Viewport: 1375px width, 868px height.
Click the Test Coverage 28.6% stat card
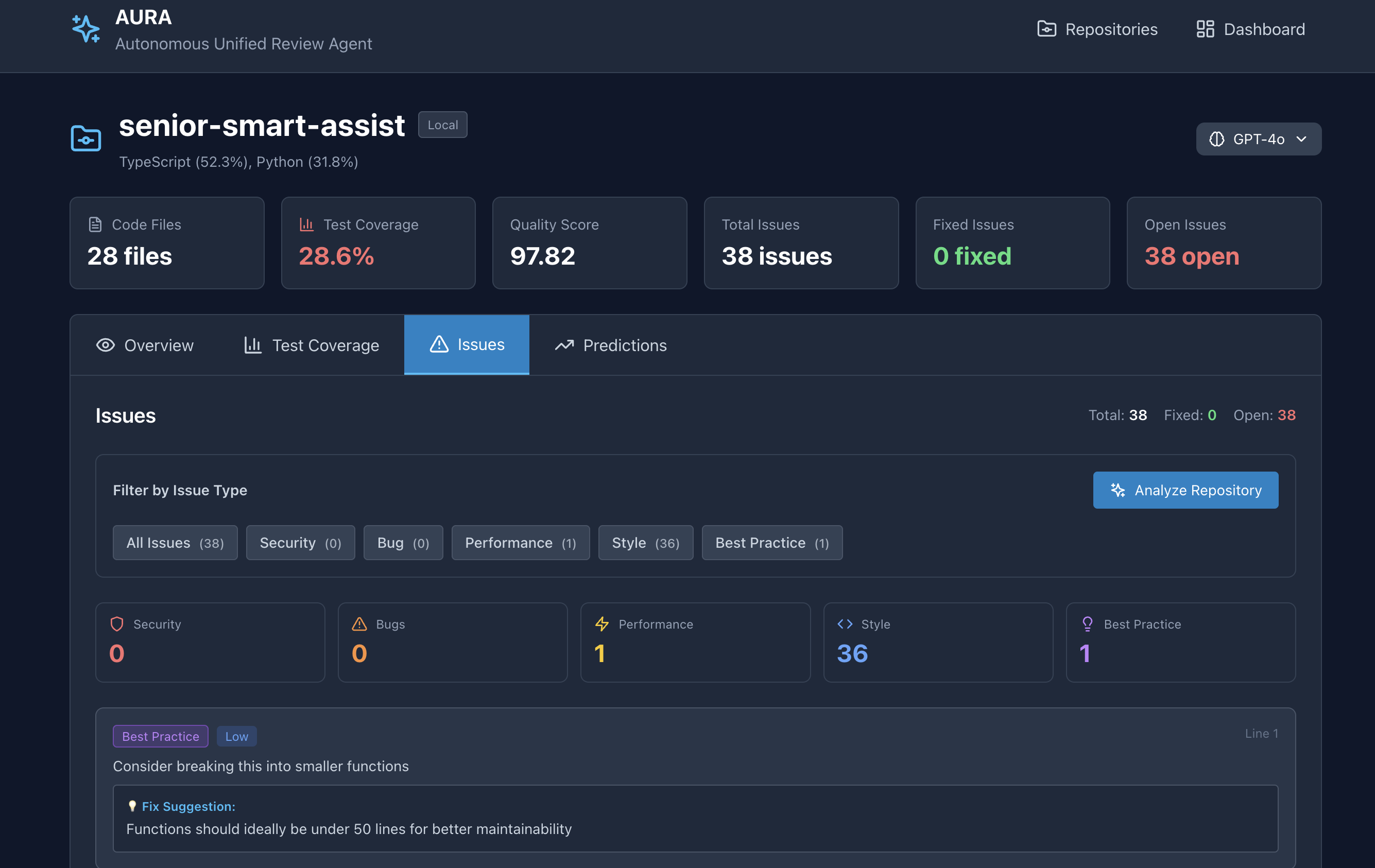[378, 243]
